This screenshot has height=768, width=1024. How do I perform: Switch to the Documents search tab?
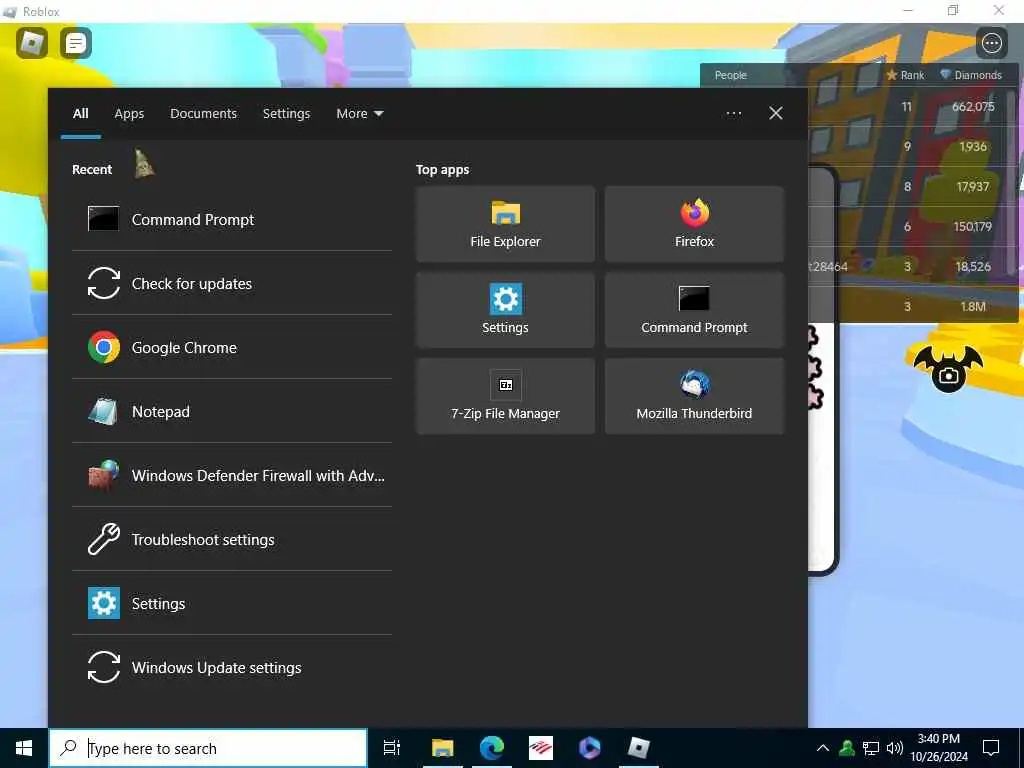(x=203, y=114)
